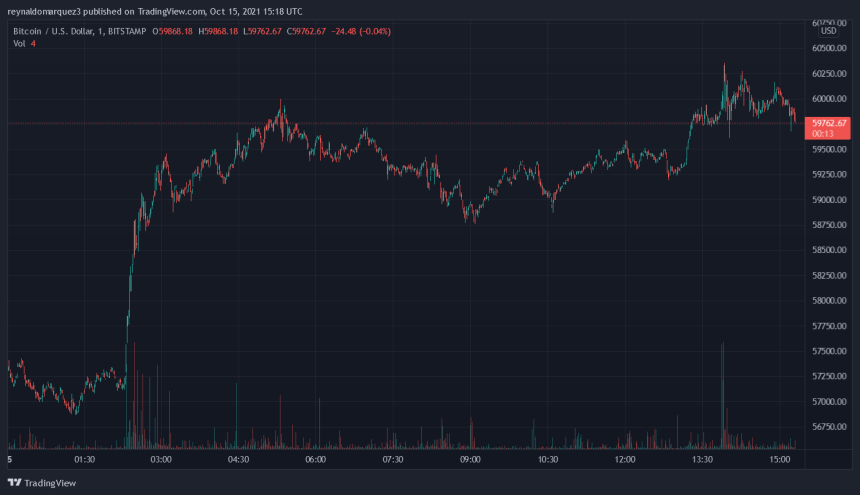The image size is (860, 495).
Task: Click the open value O59868.18
Action: 172,31
